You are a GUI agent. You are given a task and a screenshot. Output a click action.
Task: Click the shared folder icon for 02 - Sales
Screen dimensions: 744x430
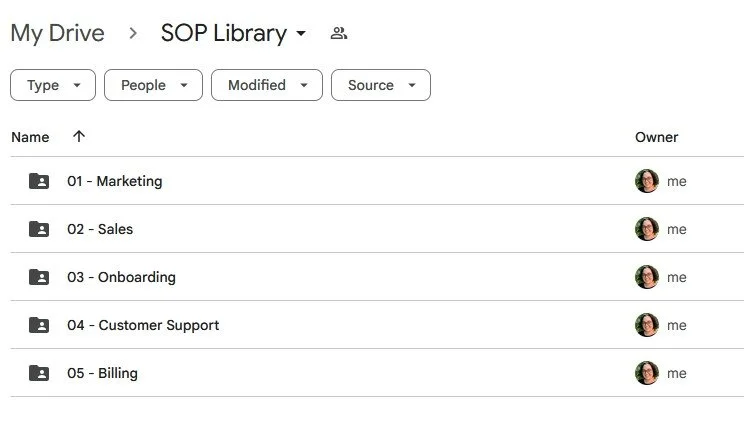point(39,229)
